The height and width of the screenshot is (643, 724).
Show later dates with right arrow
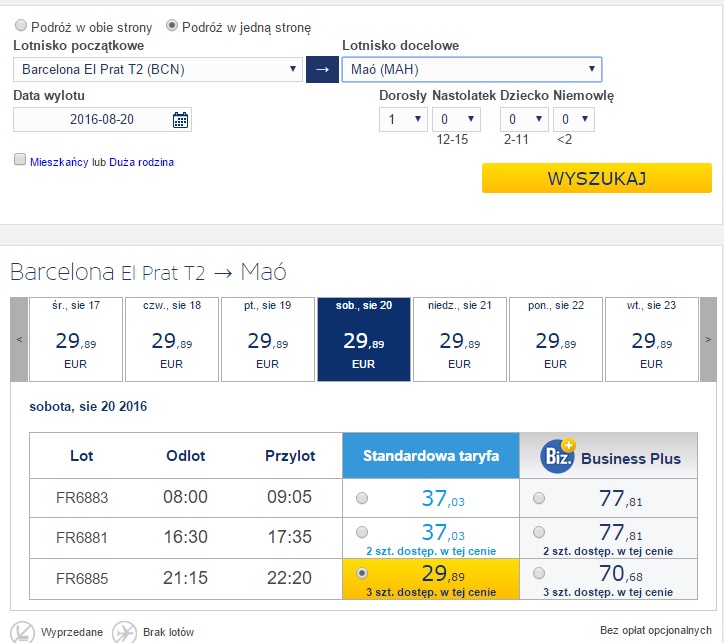[x=708, y=339]
